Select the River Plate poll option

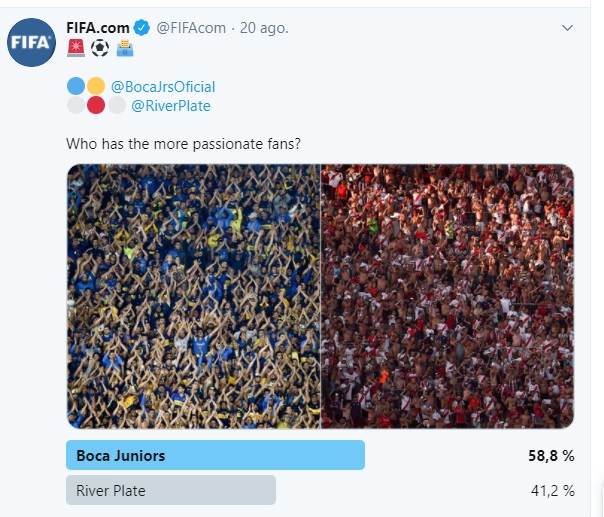coord(170,490)
